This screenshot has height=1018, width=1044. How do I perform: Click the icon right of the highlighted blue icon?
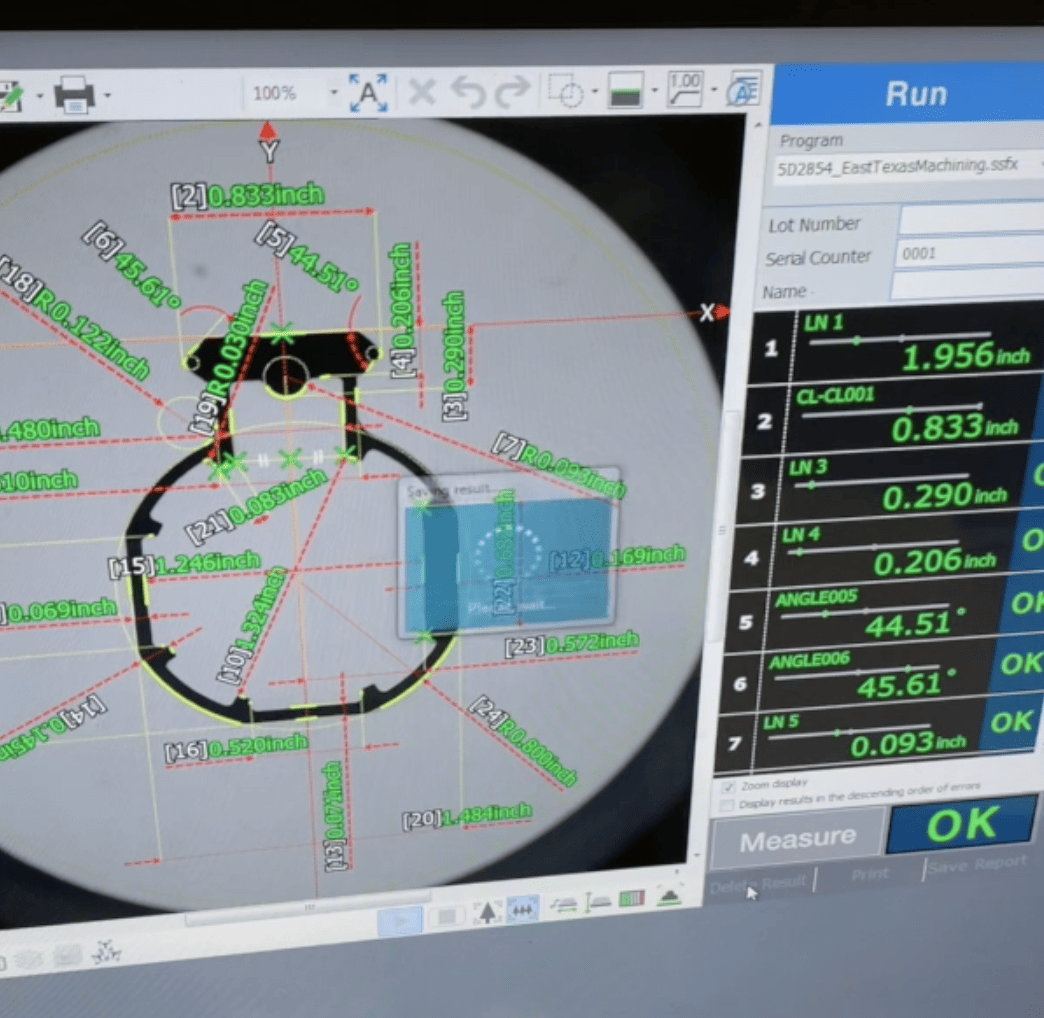[x=564, y=905]
